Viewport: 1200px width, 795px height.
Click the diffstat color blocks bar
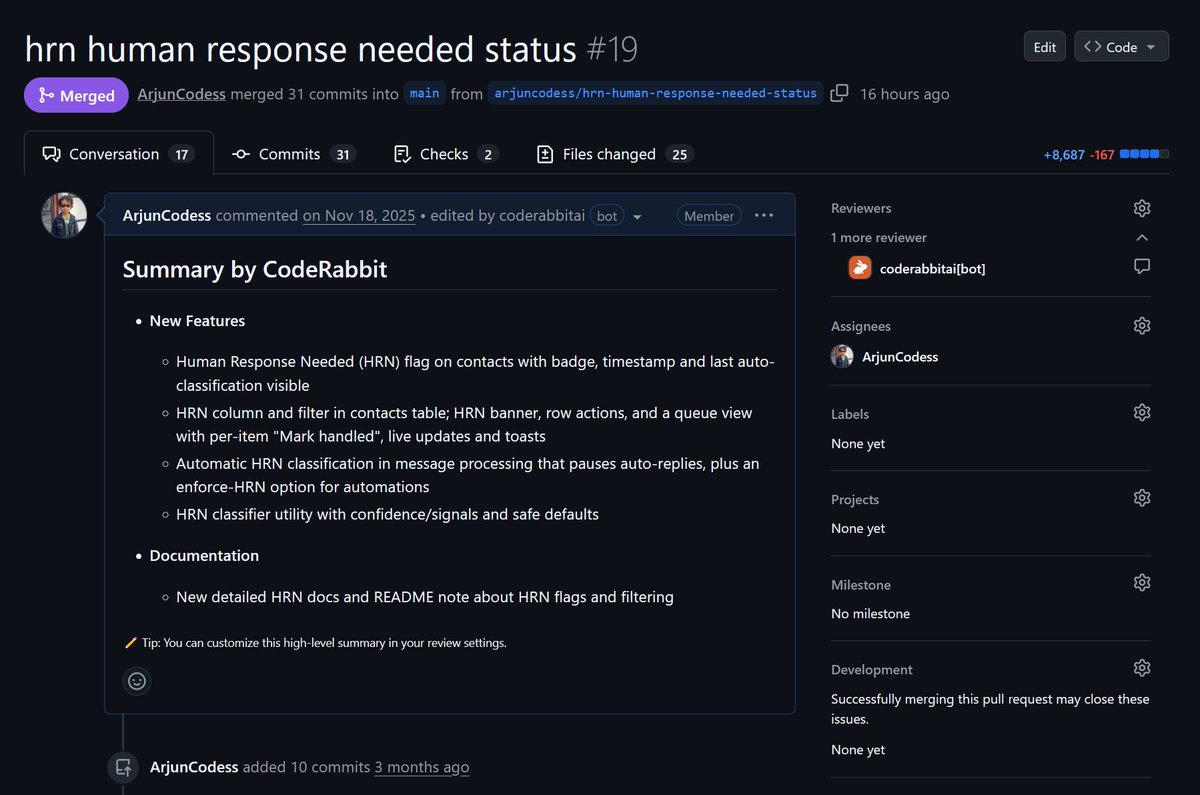click(x=1145, y=154)
